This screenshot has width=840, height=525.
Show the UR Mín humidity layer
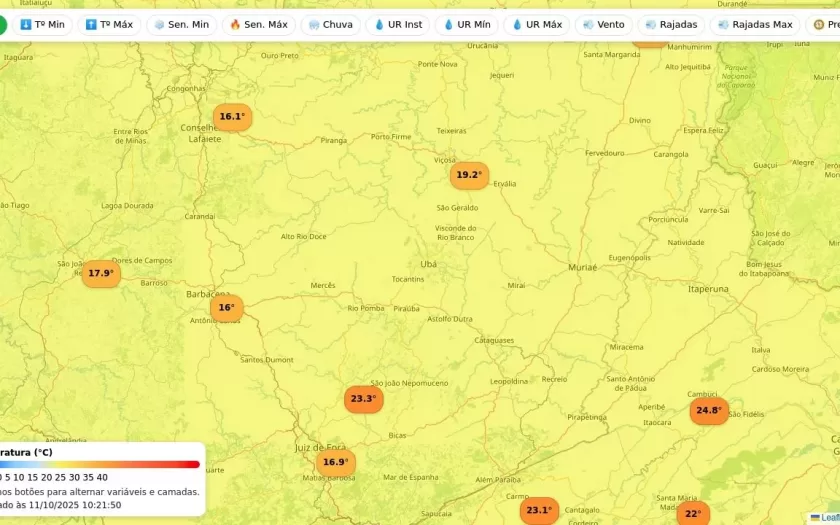[x=467, y=25]
